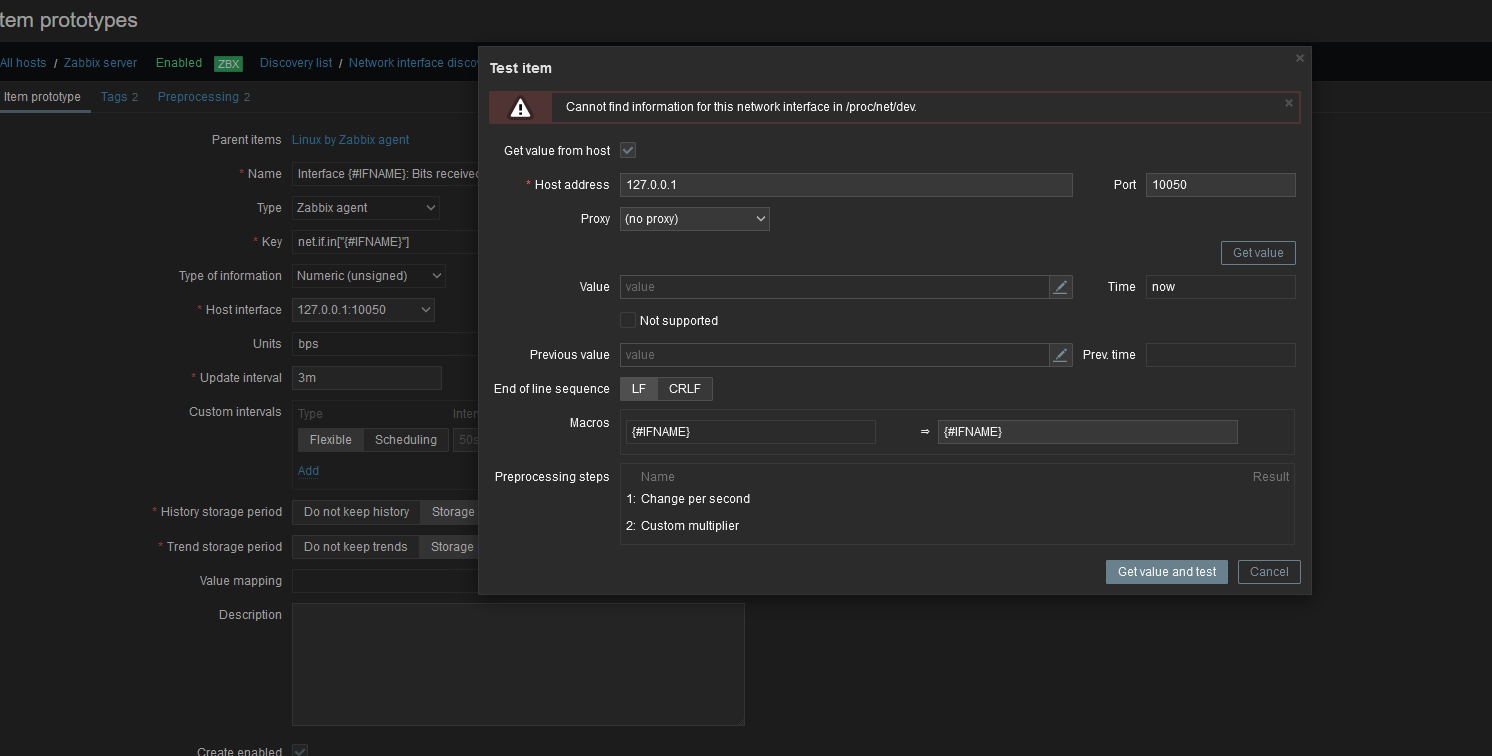1492x756 pixels.
Task: Select CRLF end of line sequence
Action: (x=685, y=389)
